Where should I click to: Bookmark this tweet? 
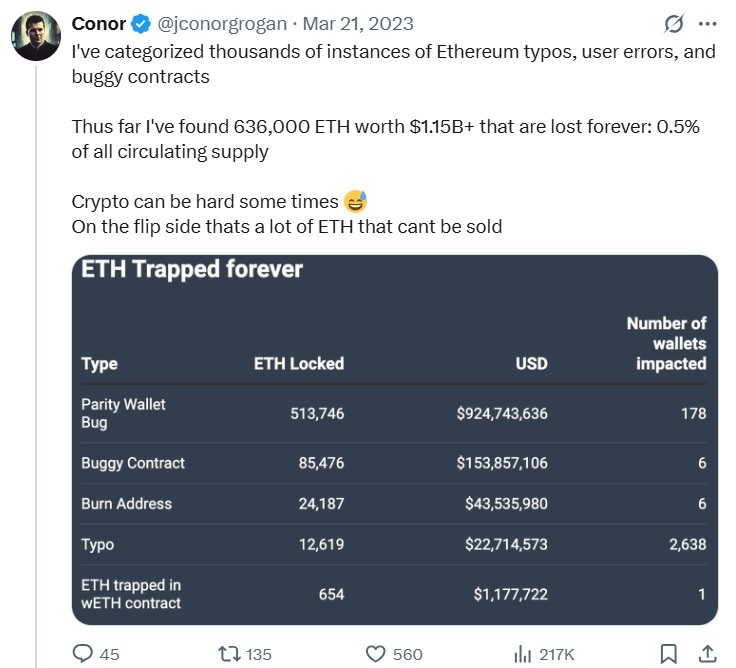pos(668,654)
